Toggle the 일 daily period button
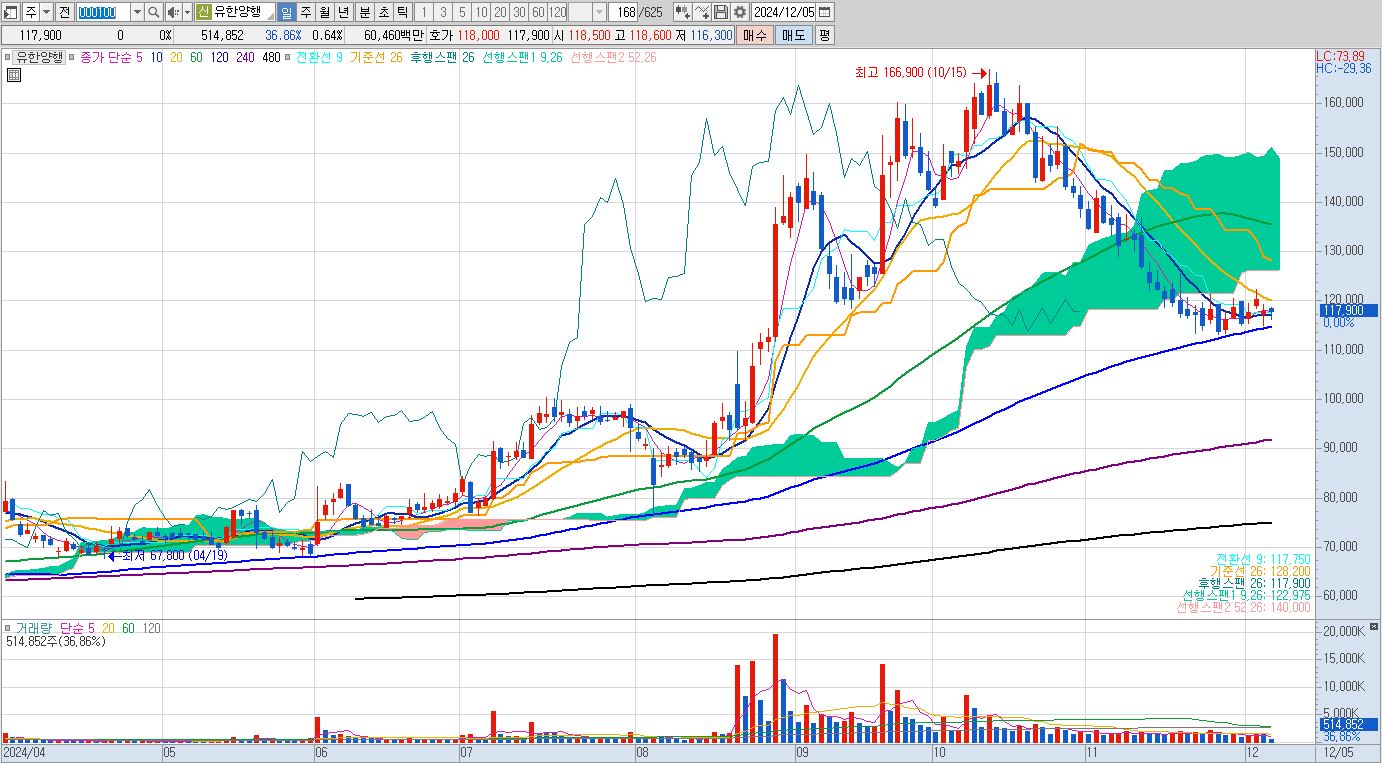Viewport: 1382px width, 763px height. pos(286,12)
